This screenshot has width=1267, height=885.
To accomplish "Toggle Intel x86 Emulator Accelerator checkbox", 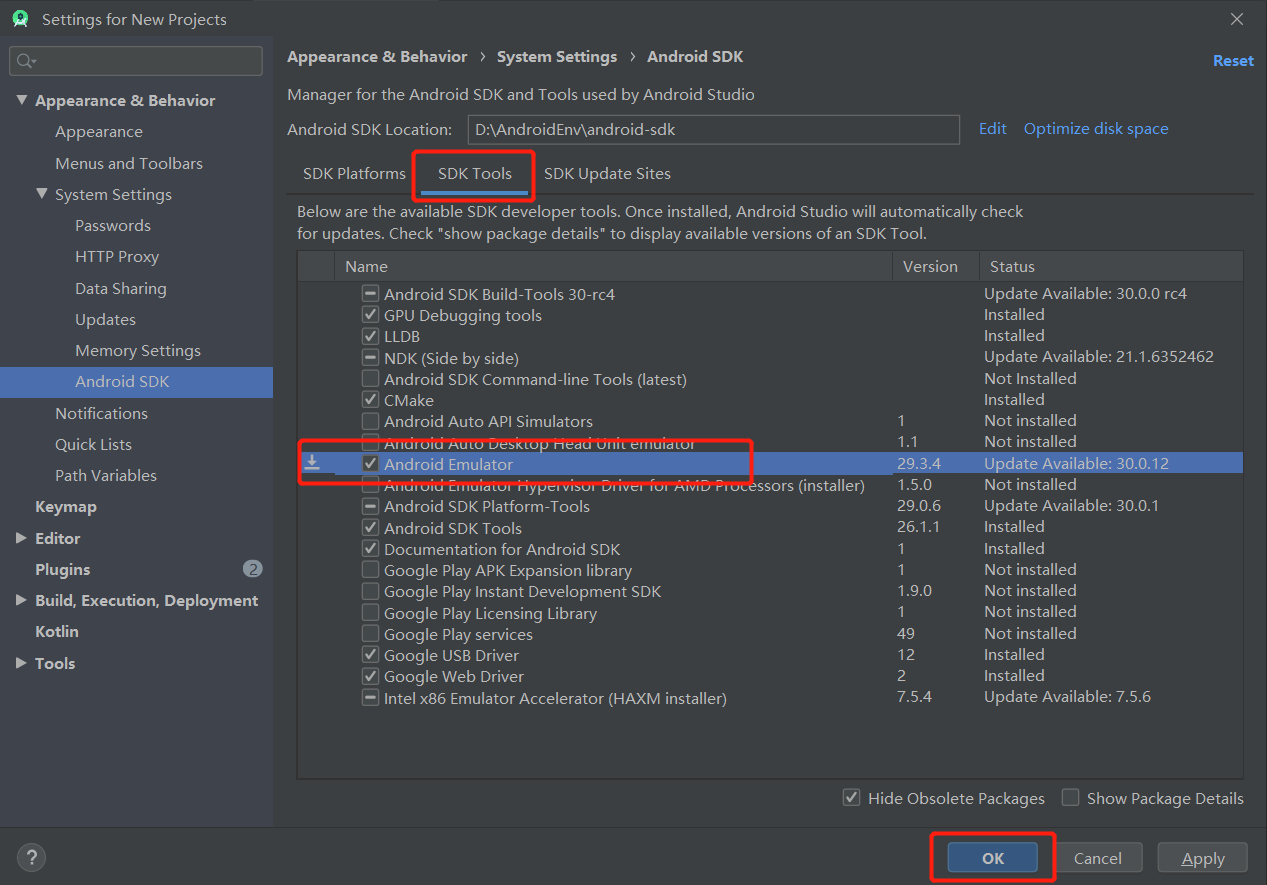I will point(370,698).
